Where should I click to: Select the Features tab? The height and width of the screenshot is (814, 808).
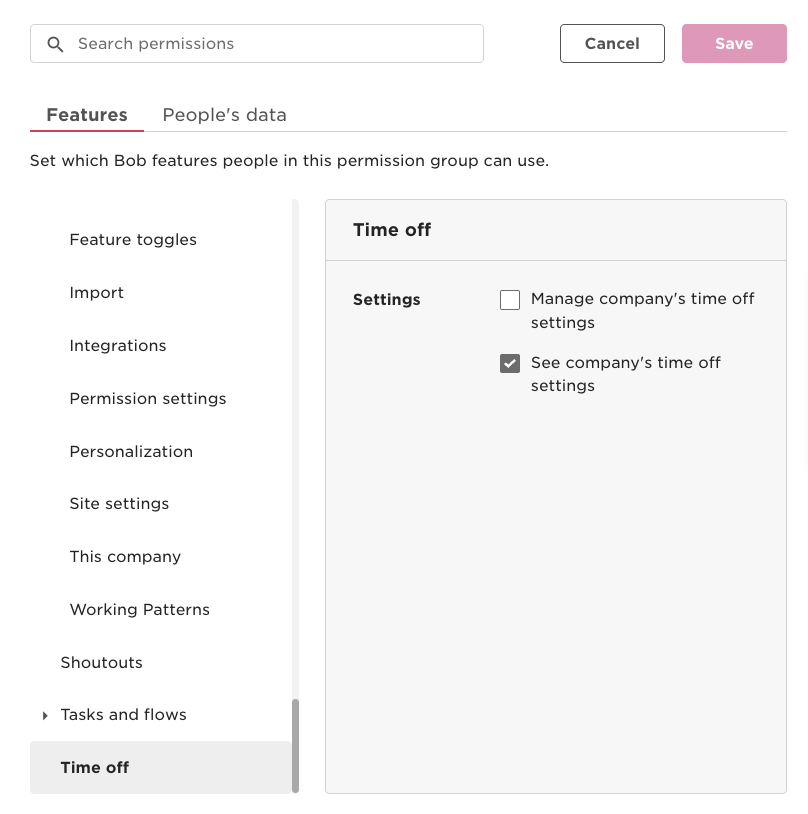point(86,115)
